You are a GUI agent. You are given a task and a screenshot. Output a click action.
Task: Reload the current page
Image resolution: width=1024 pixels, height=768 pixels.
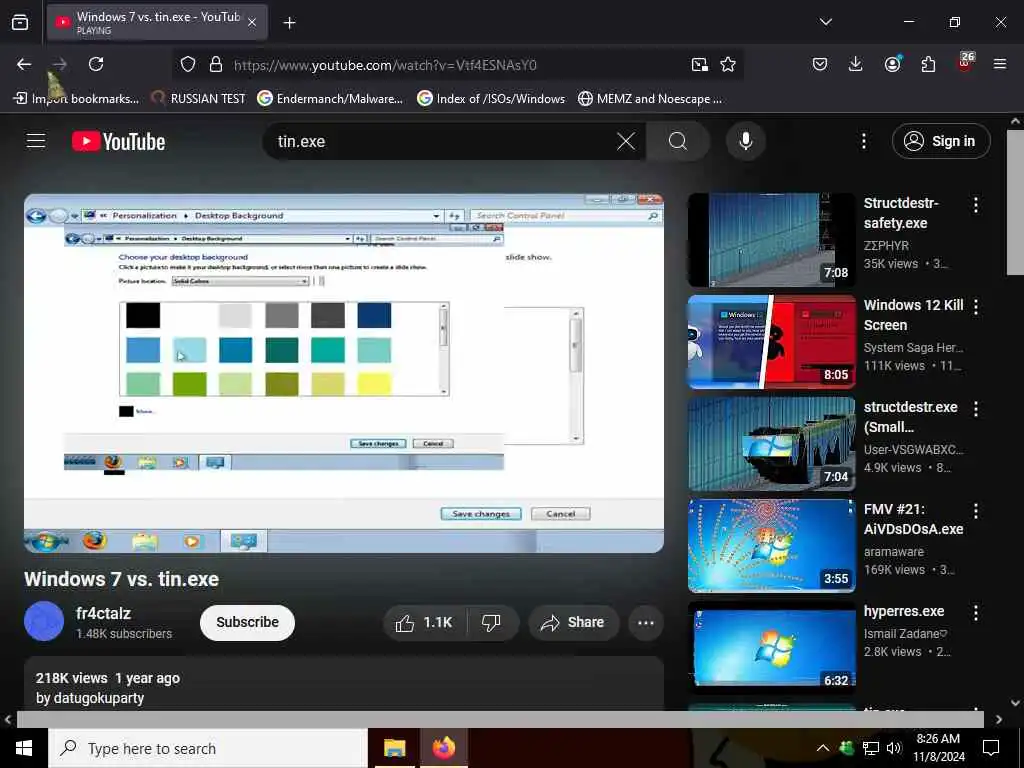[x=96, y=64]
